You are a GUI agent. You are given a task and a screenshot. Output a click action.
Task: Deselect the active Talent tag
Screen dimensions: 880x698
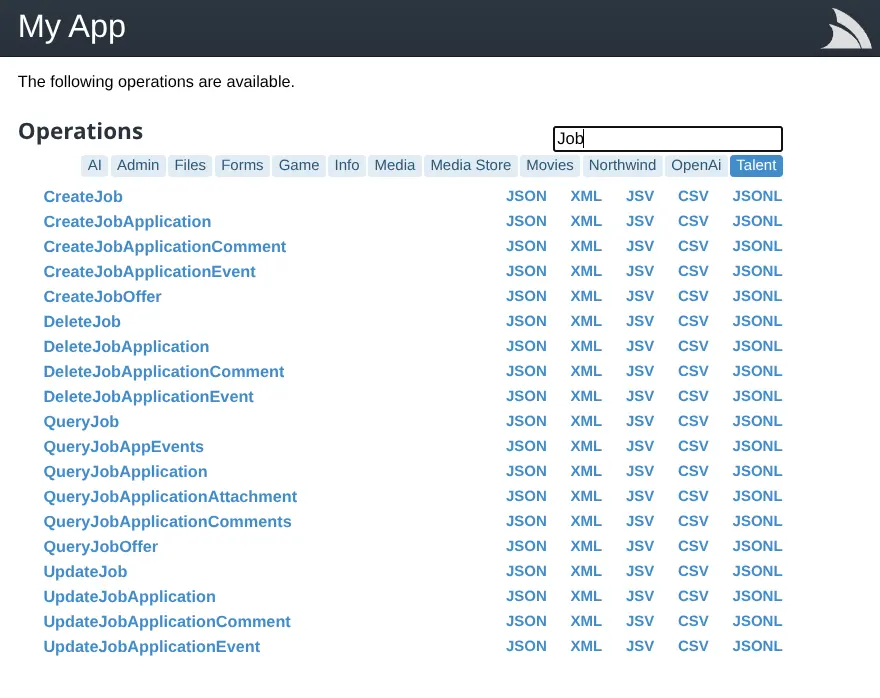pos(756,166)
